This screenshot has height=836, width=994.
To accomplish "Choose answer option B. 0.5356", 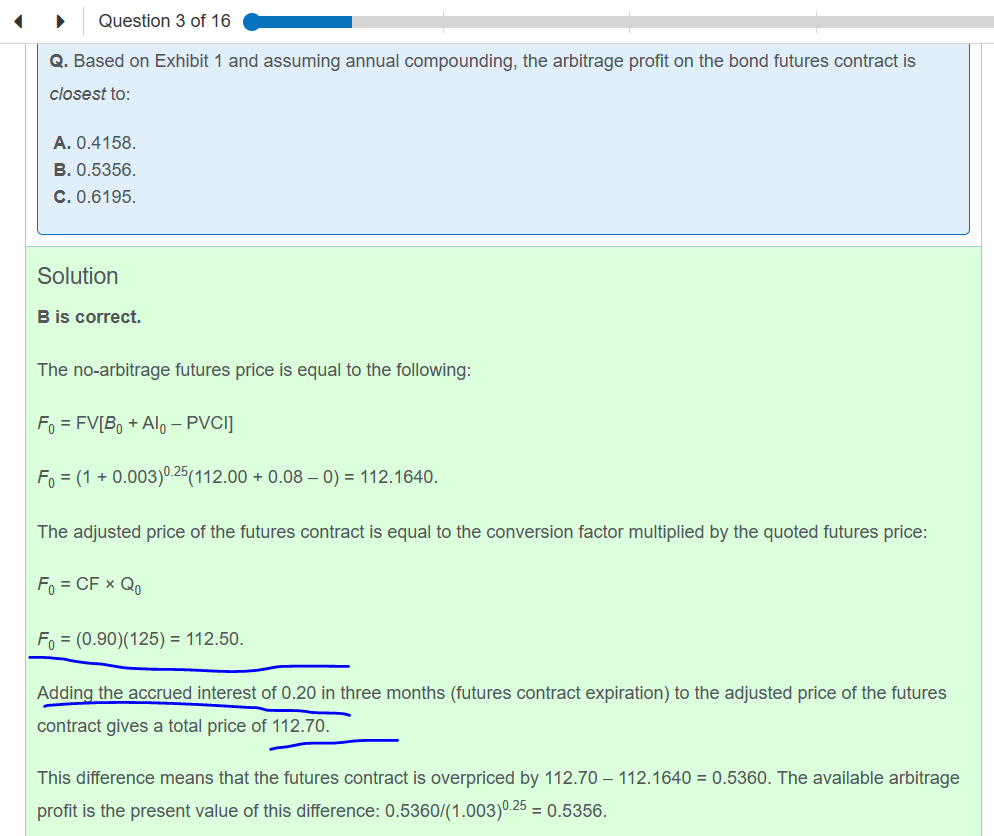I will 94,170.
